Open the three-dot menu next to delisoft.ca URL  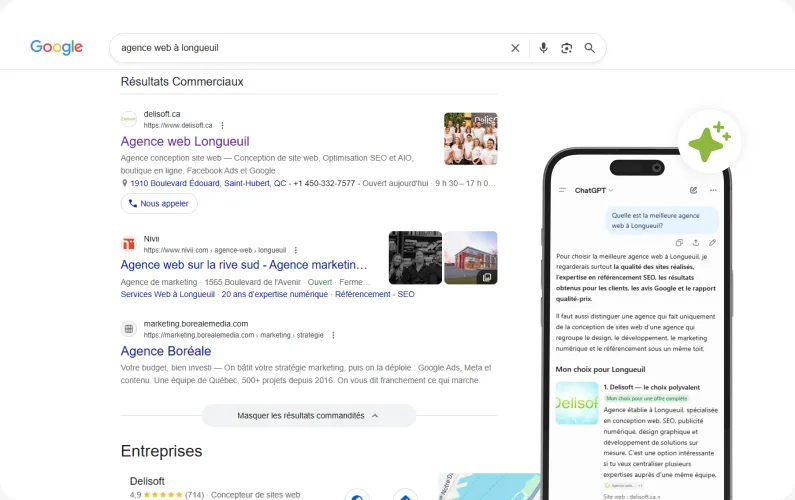tap(222, 125)
